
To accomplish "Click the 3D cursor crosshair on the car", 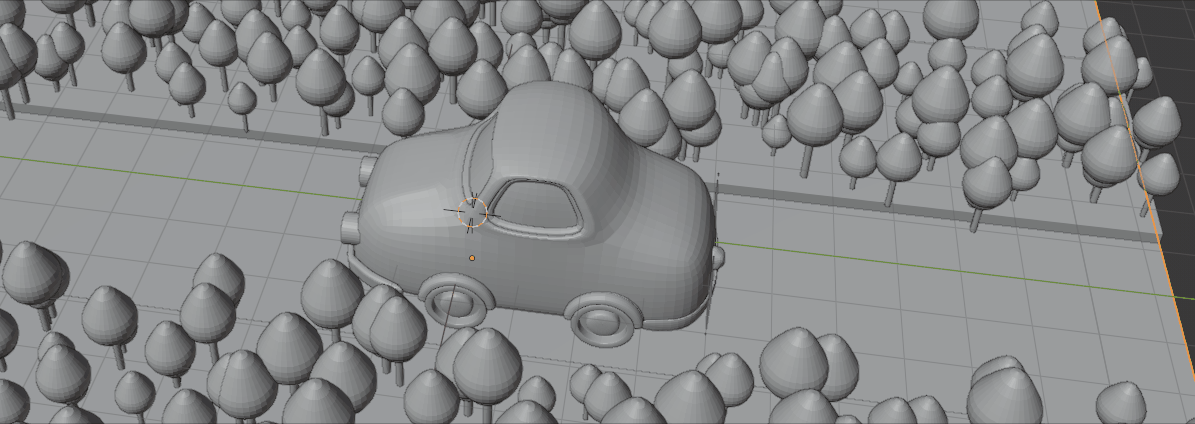I will tap(472, 212).
